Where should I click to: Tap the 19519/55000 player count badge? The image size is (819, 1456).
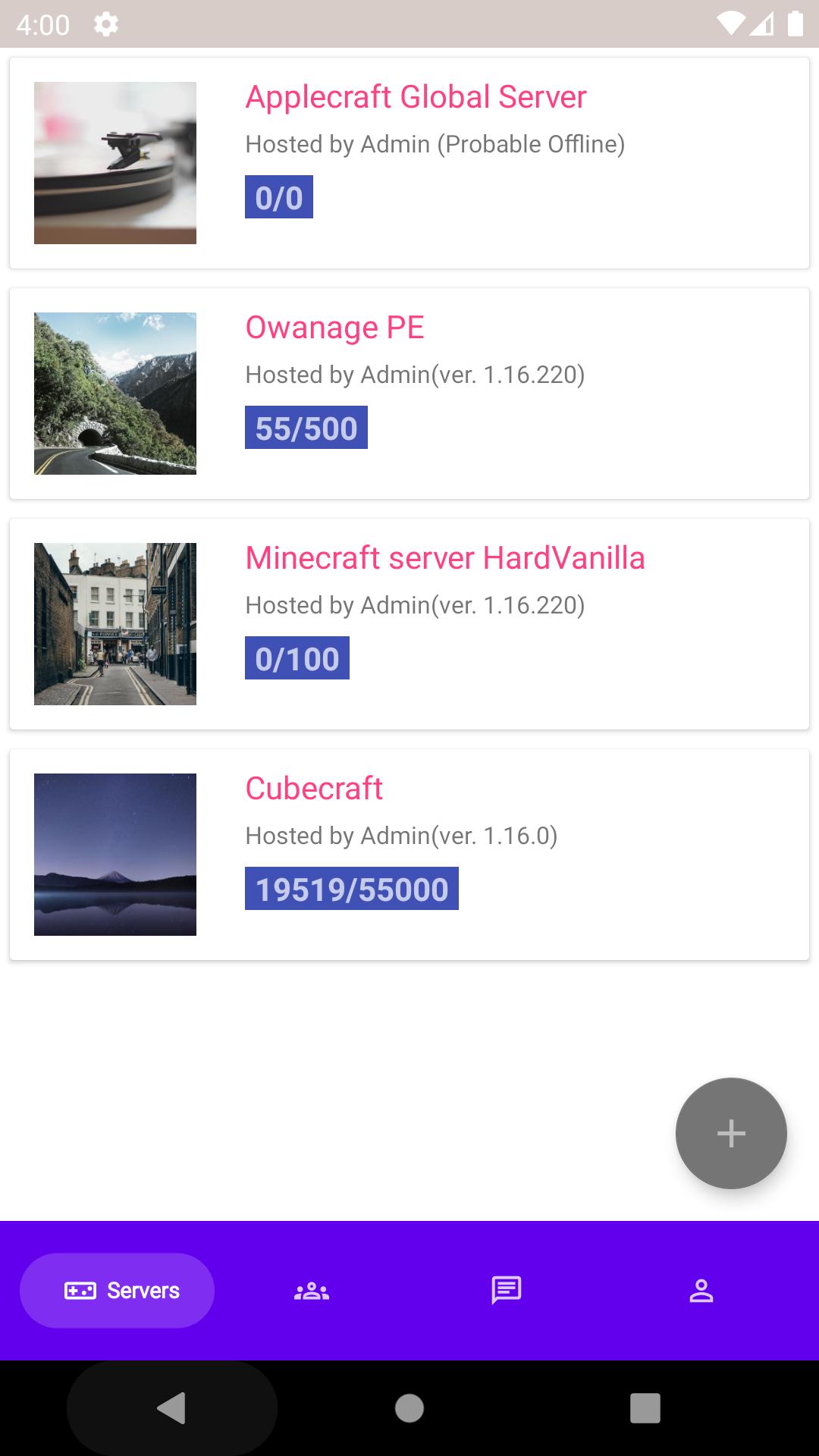pyautogui.click(x=352, y=889)
